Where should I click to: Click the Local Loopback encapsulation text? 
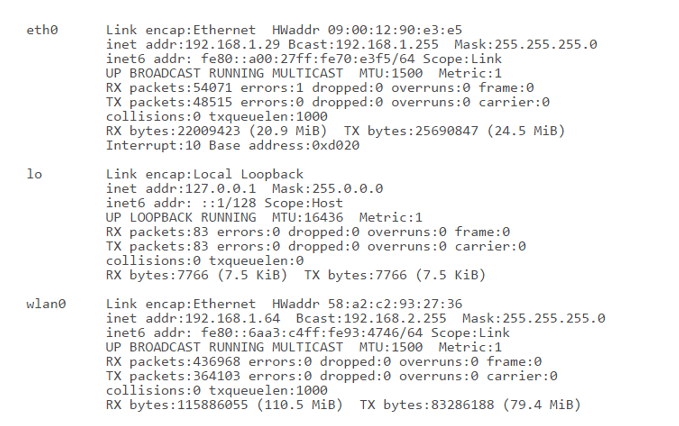pyautogui.click(x=250, y=174)
